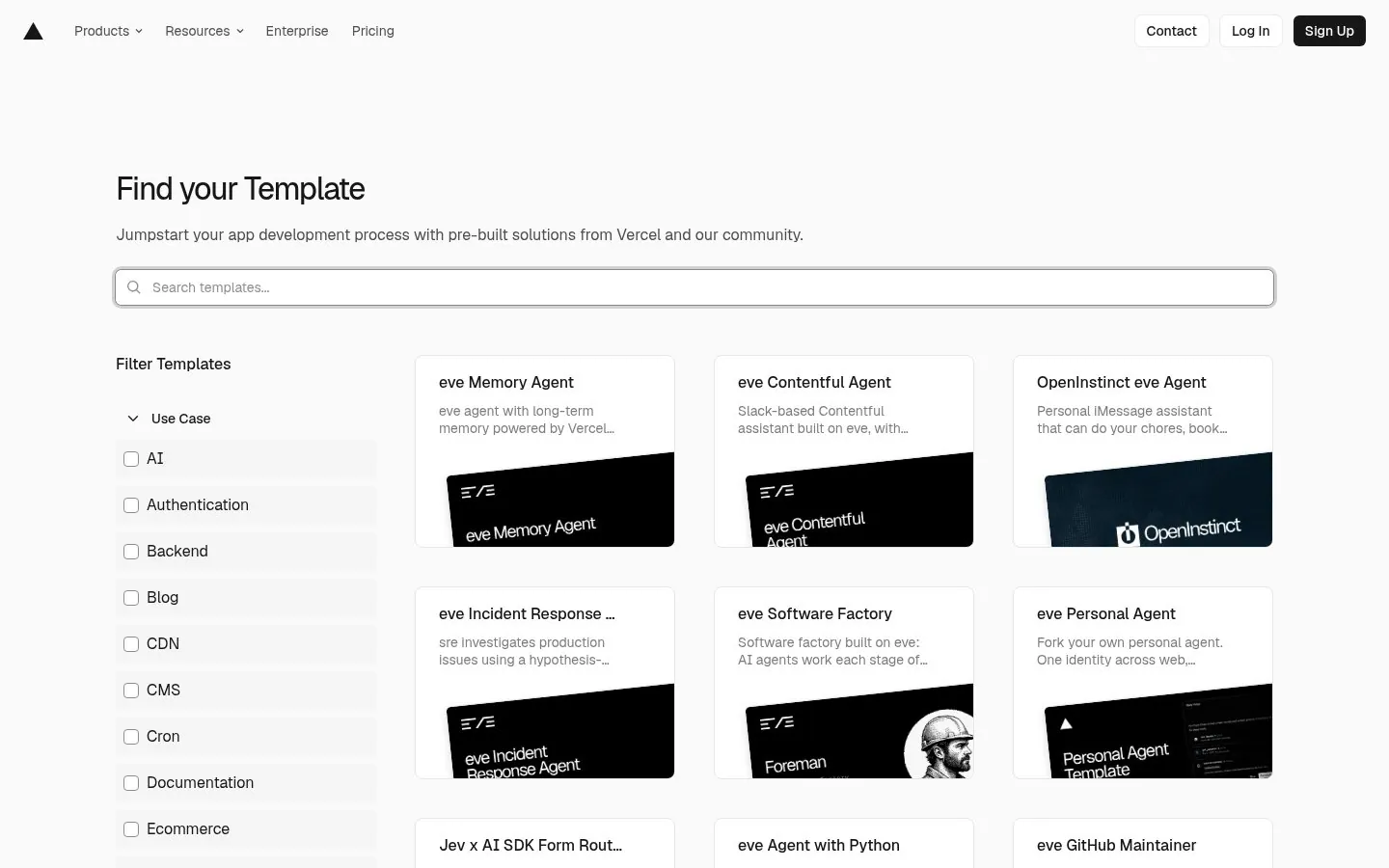
Task: Click the magnifier icon in search bar
Action: pyautogui.click(x=134, y=287)
